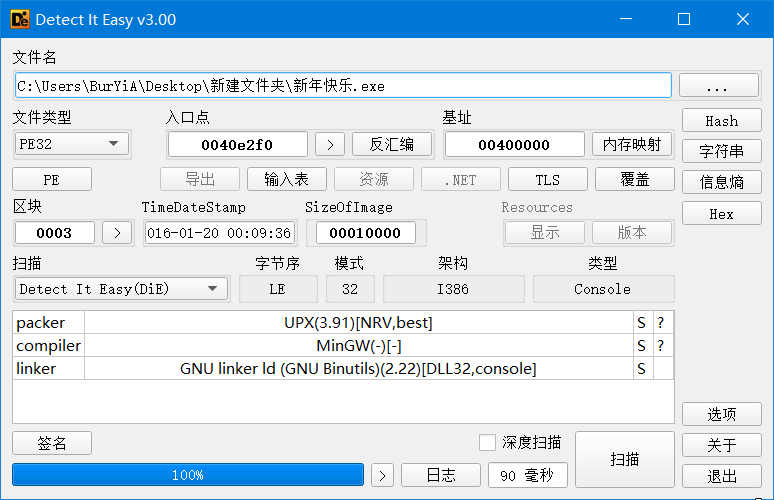The width and height of the screenshot is (774, 500).
Task: Click the Detect It Easy title bar icon
Action: tap(20, 19)
